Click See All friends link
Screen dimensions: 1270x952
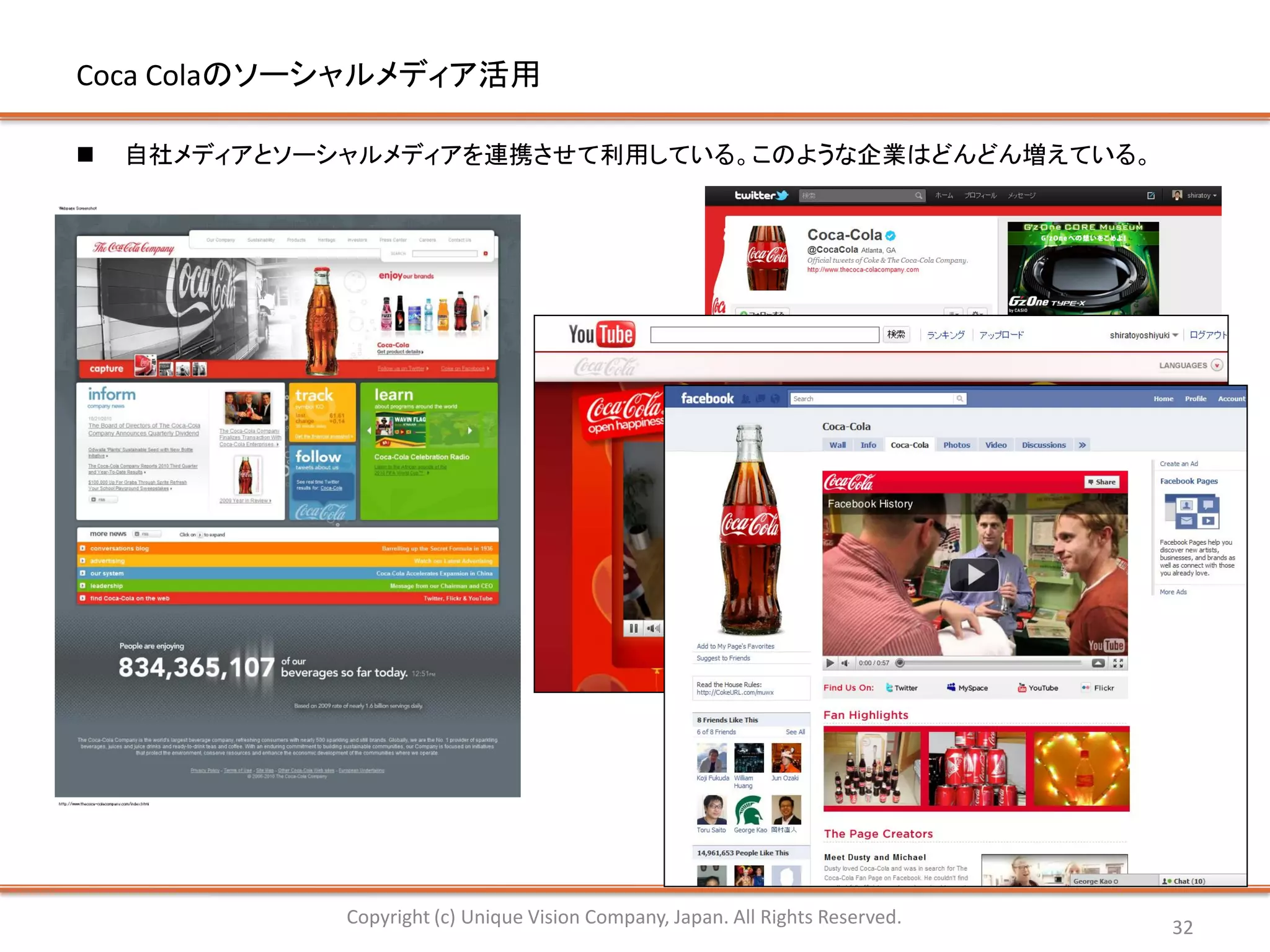795,732
